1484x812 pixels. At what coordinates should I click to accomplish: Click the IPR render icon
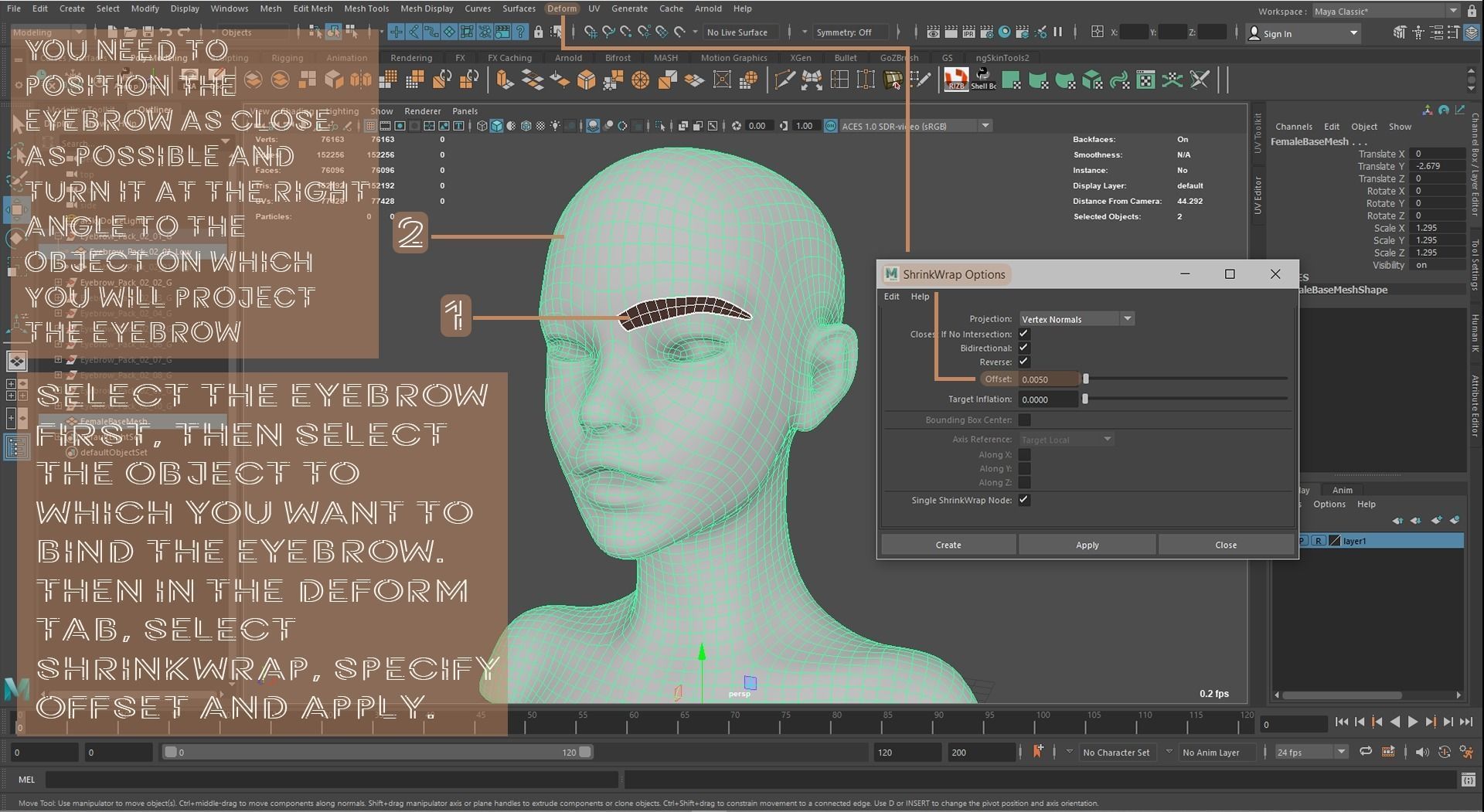(x=968, y=32)
